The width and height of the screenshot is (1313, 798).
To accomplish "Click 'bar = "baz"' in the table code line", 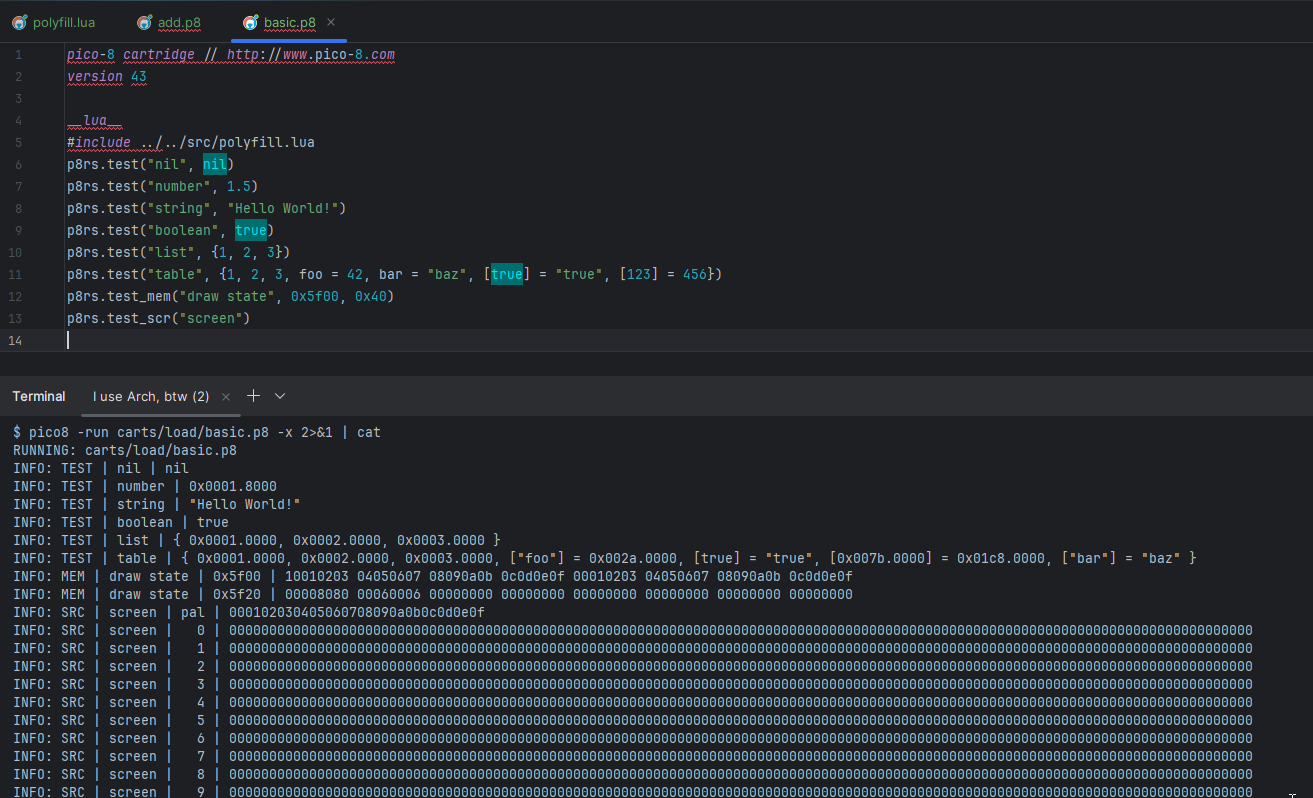I will point(423,274).
